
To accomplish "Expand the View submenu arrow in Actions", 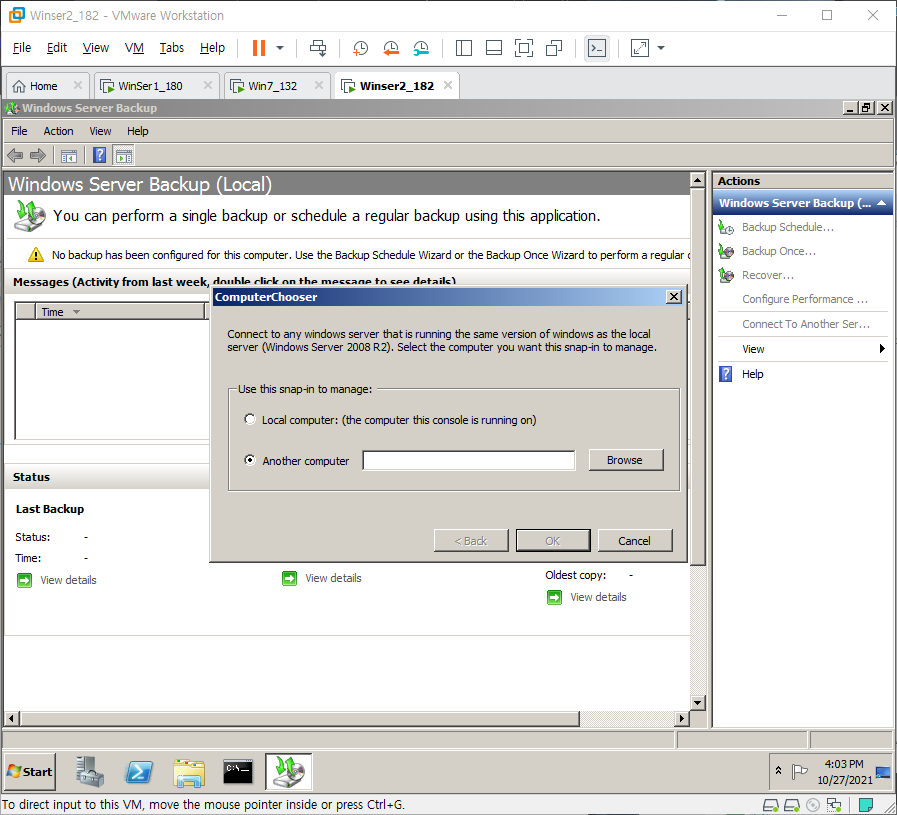I will tap(882, 349).
